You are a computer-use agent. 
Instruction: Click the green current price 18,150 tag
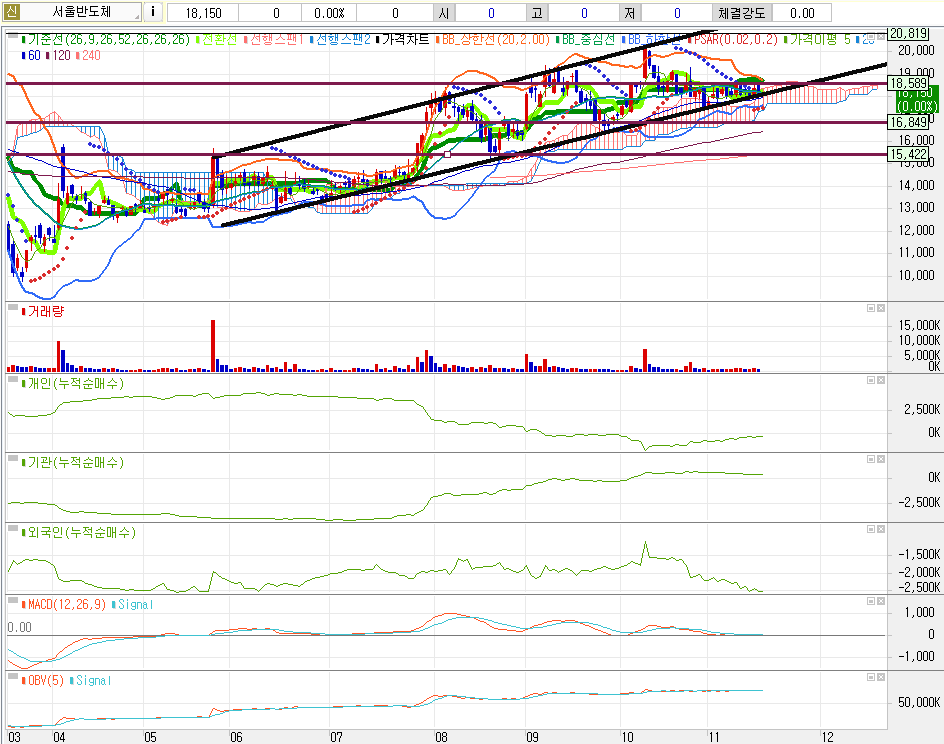pos(916,99)
